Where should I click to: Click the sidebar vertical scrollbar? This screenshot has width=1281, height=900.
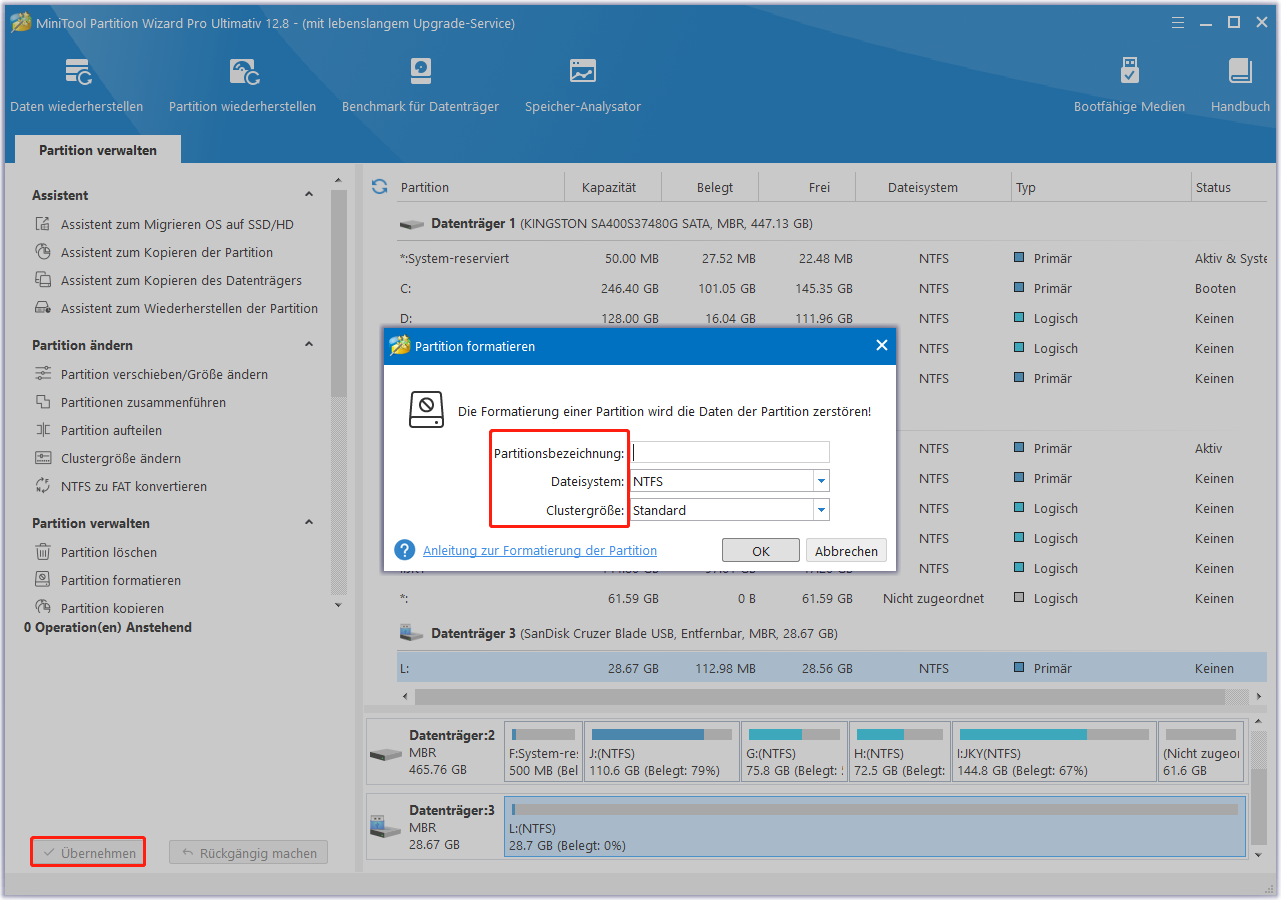339,295
